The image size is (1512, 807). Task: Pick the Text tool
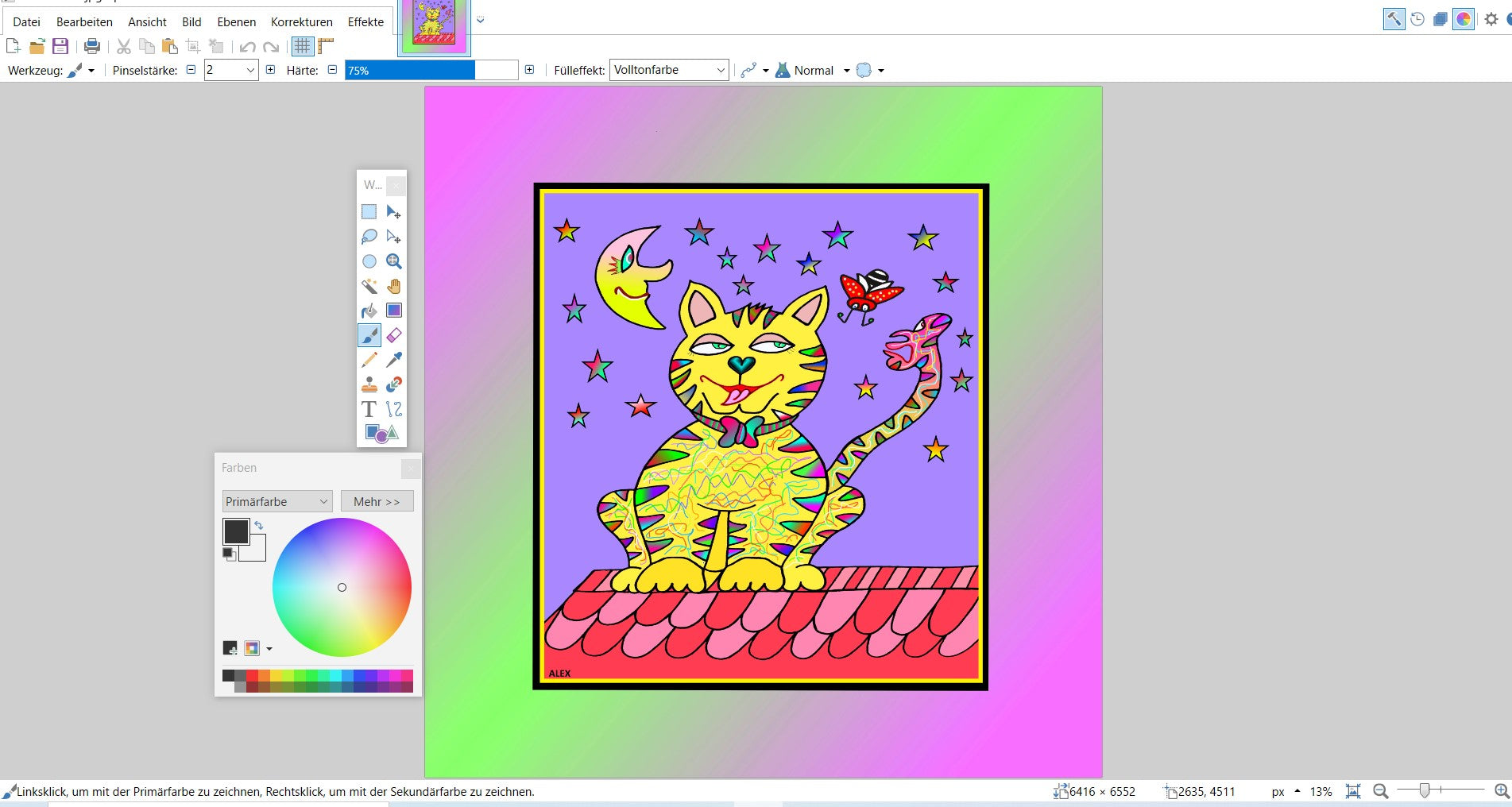click(x=369, y=409)
